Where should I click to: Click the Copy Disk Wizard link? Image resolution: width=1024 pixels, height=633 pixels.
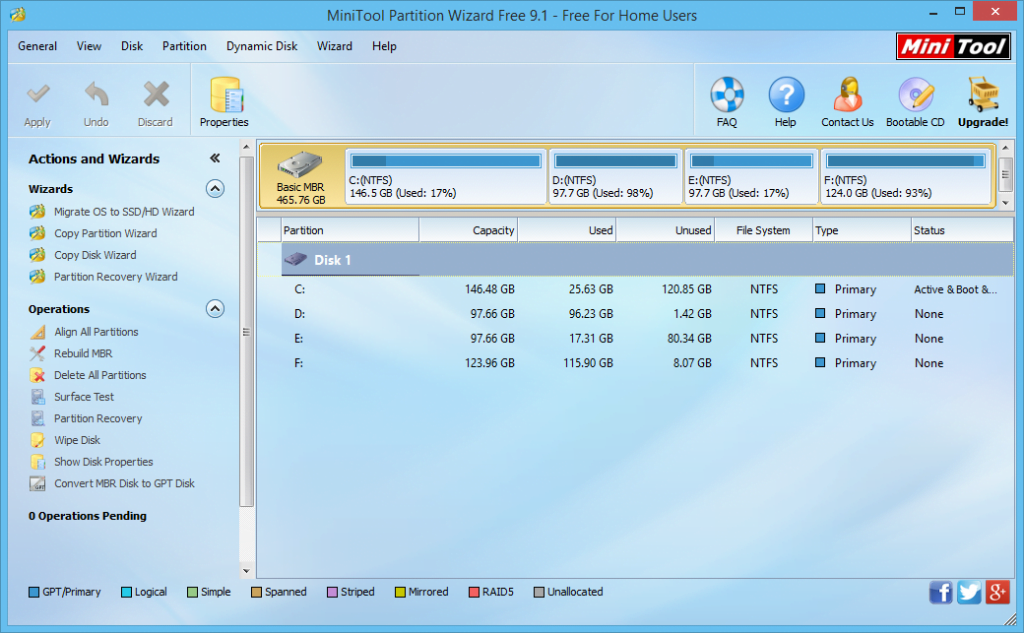95,255
